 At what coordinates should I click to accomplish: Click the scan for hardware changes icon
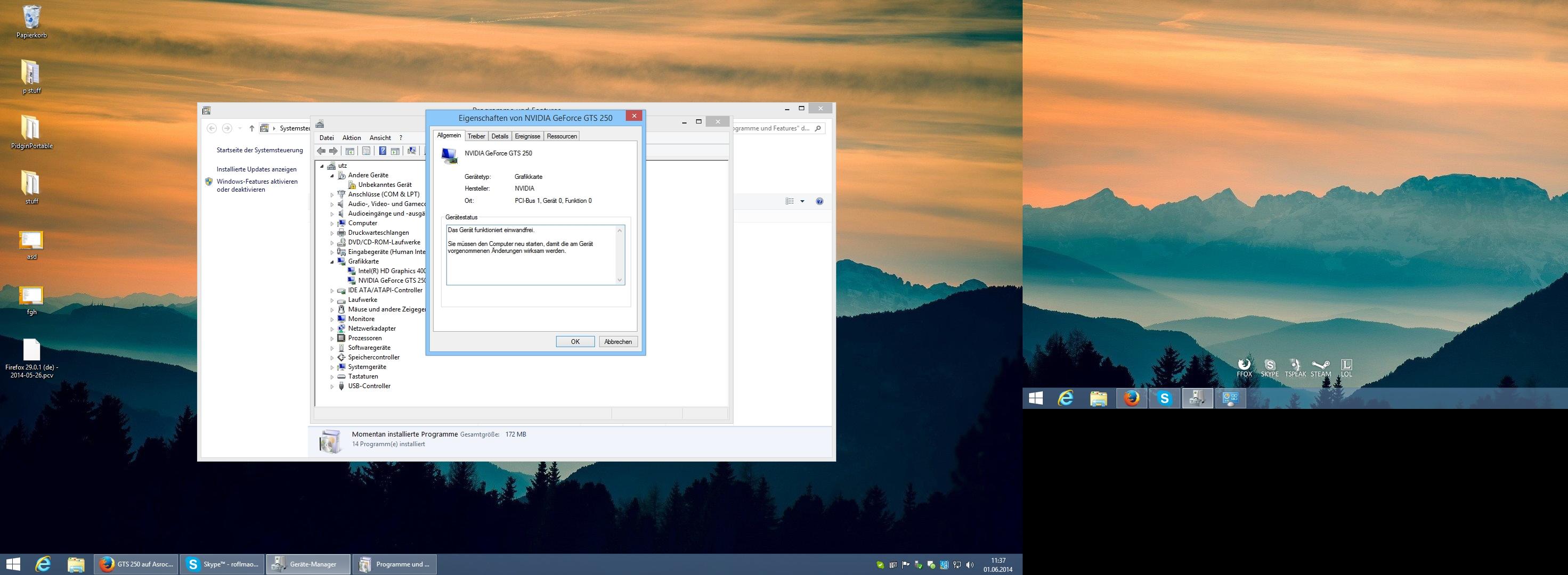pyautogui.click(x=412, y=151)
